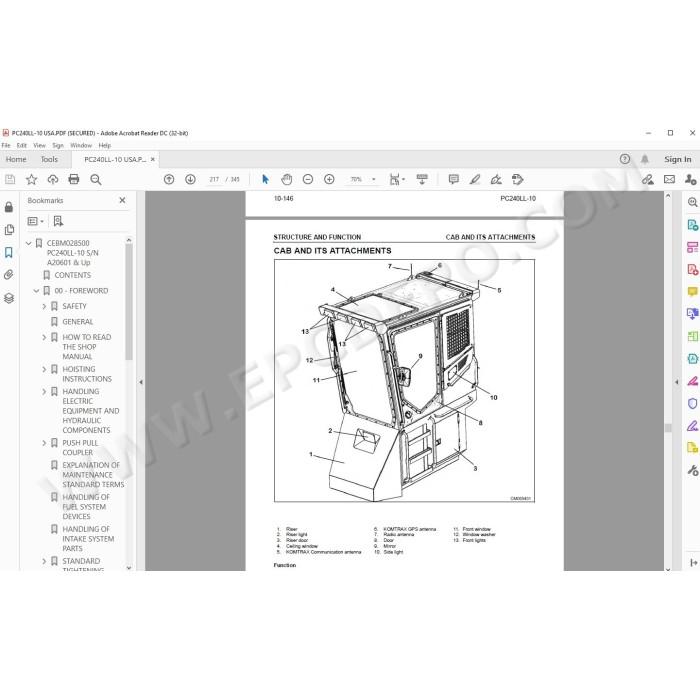Collapse the right tools pane arrow
The height and width of the screenshot is (700, 700).
click(x=677, y=382)
